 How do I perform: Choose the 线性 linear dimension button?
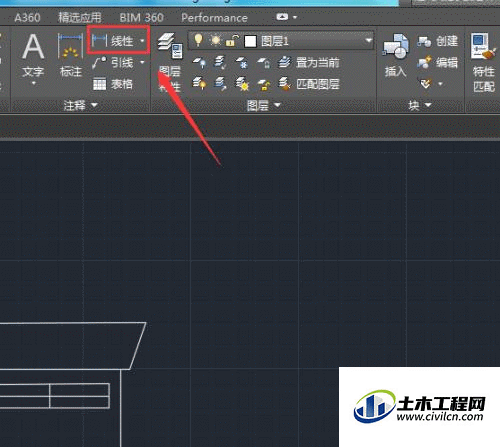[112, 41]
